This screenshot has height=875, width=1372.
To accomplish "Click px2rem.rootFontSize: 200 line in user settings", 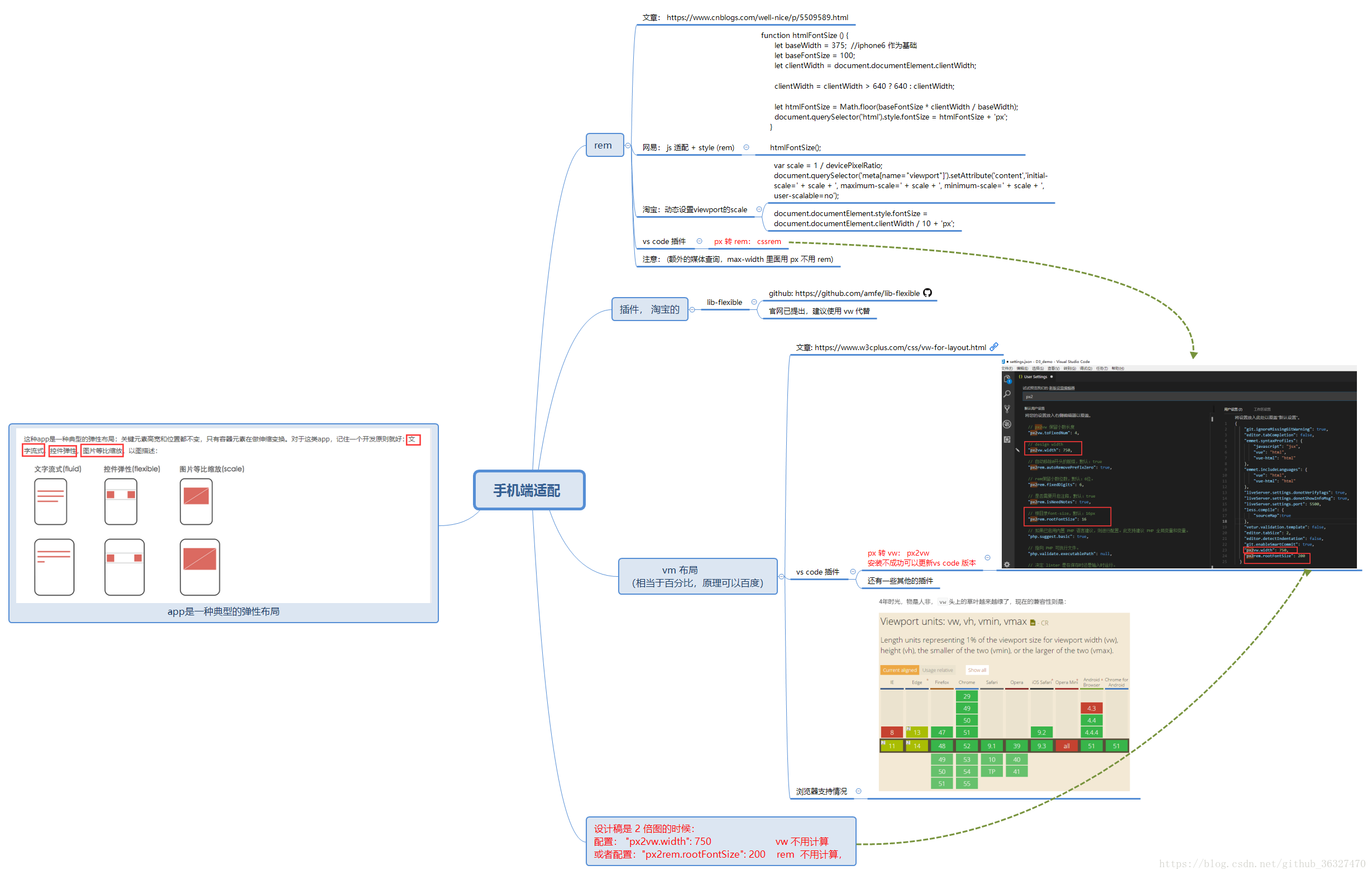I will click(1275, 556).
